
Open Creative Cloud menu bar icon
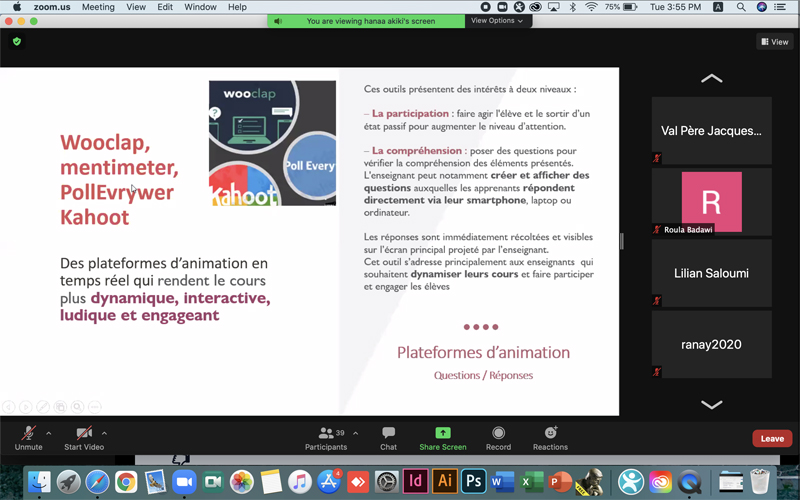[x=535, y=7]
